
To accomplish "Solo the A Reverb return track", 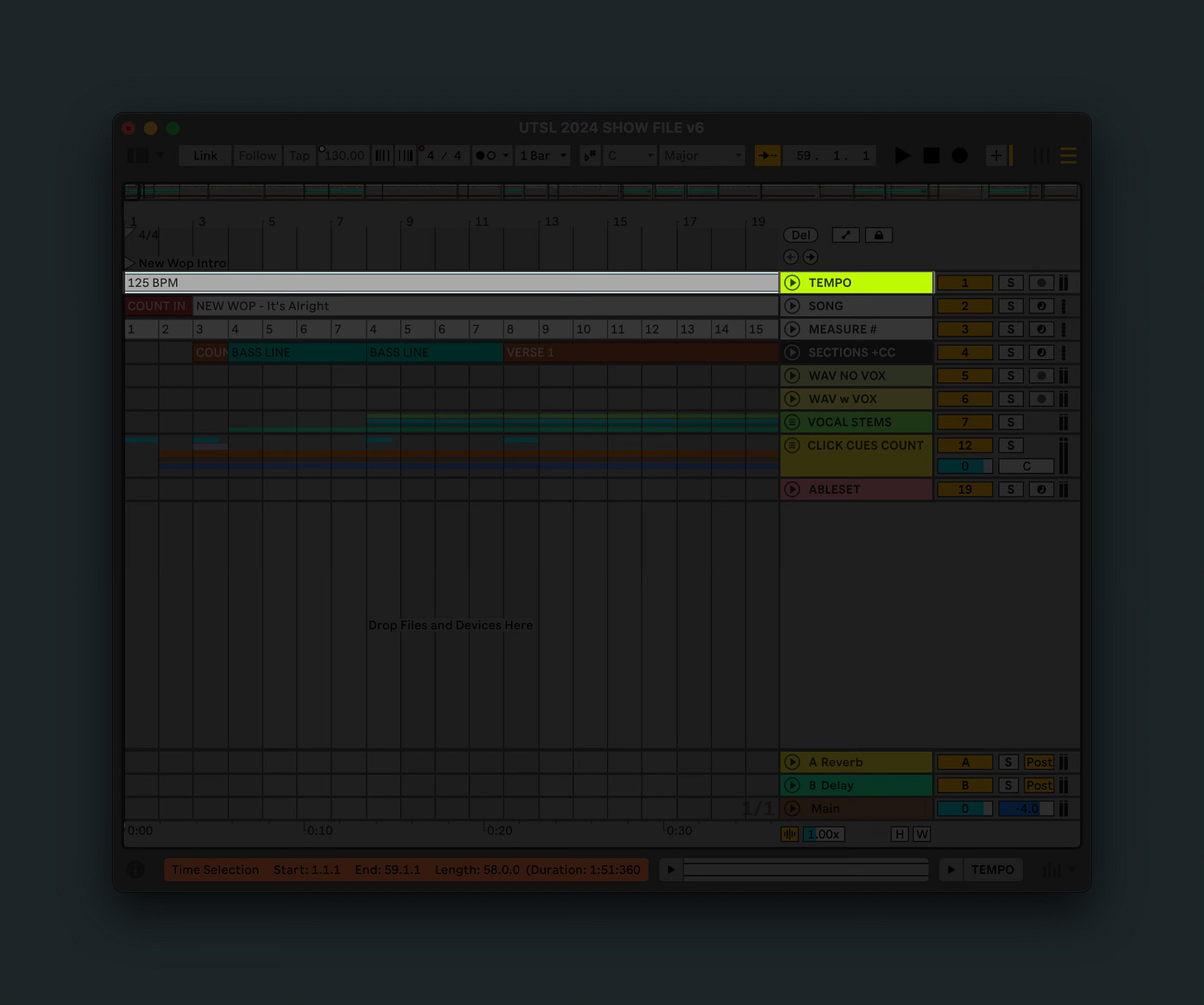I will (1008, 763).
